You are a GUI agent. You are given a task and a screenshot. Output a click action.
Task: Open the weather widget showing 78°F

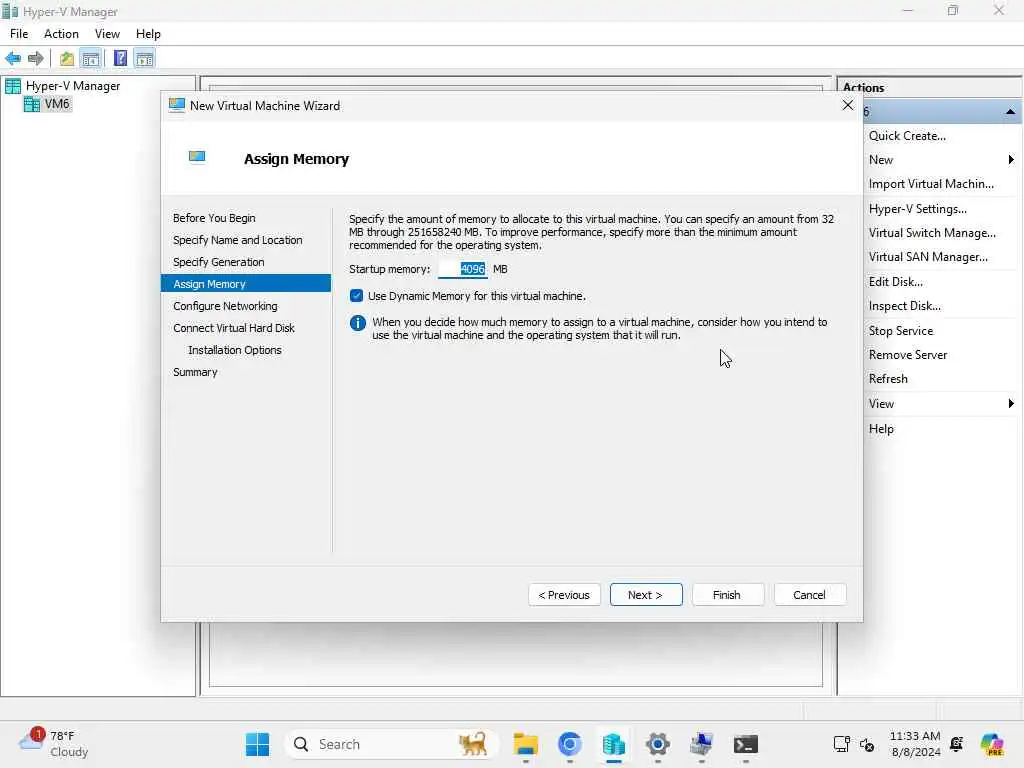pyautogui.click(x=54, y=744)
